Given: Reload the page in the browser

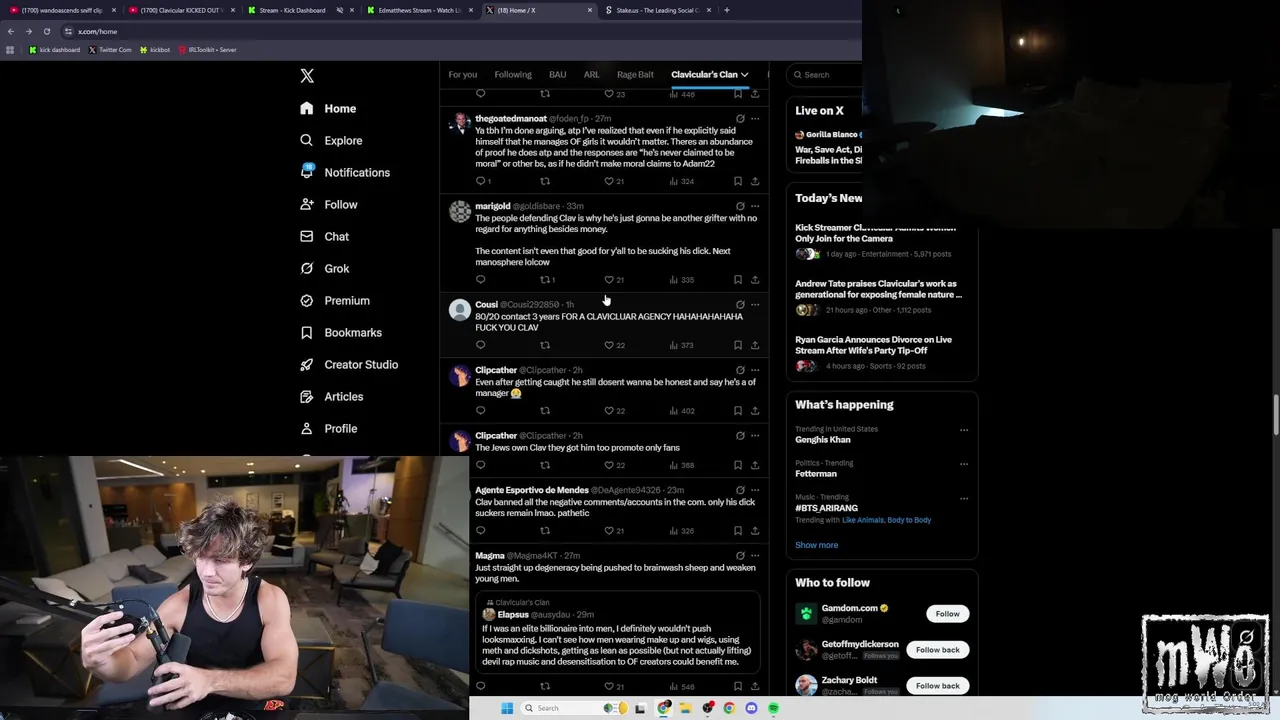Looking at the screenshot, I should (x=46, y=31).
